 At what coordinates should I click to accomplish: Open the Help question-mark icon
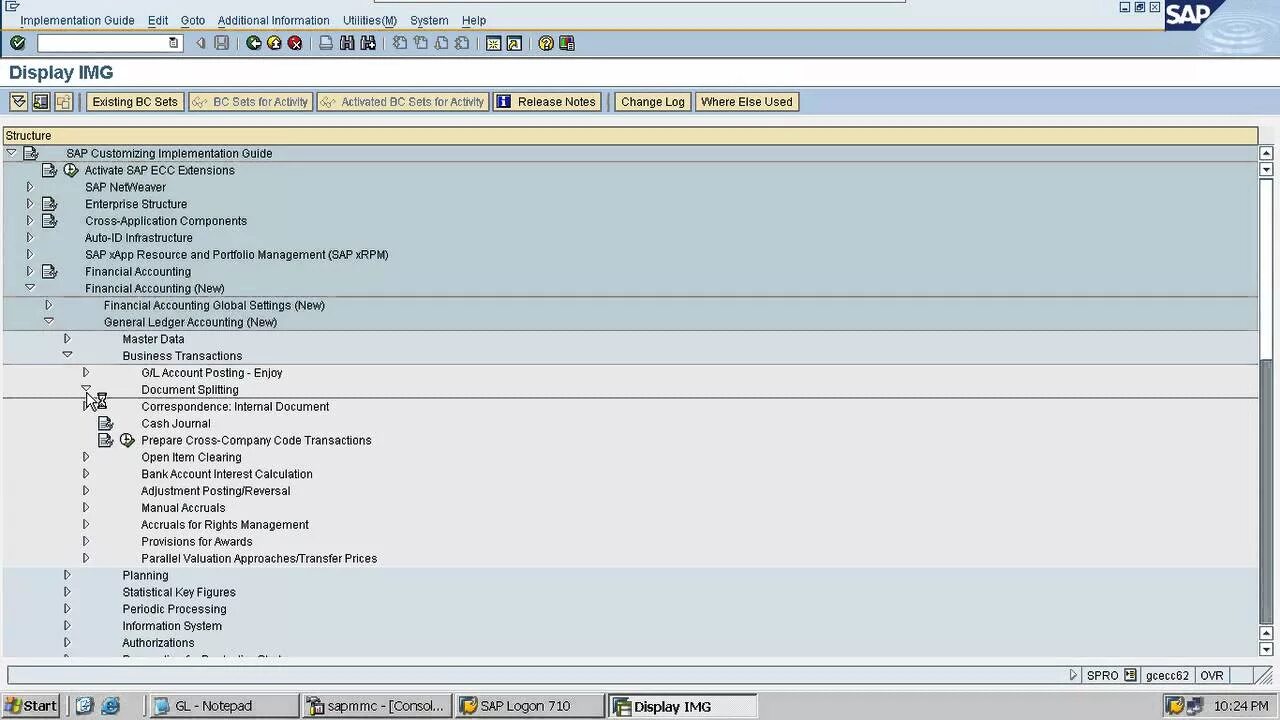coord(546,43)
